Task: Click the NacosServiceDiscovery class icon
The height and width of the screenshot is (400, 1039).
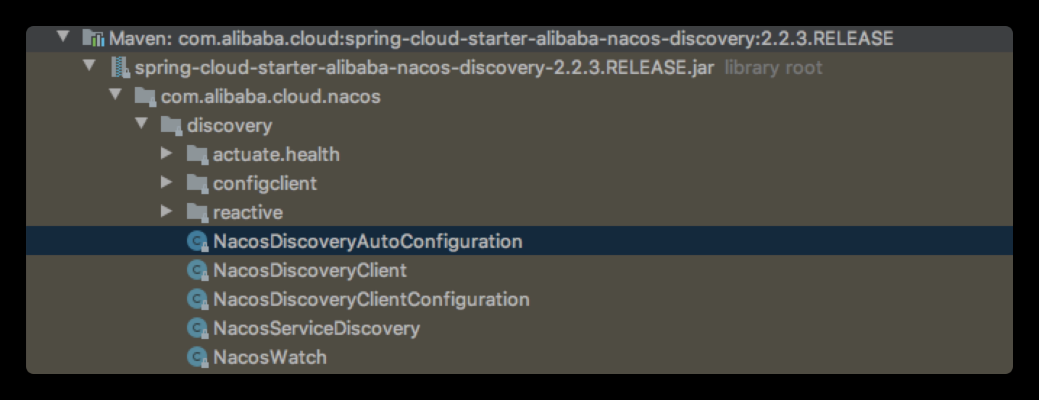Action: coord(197,328)
